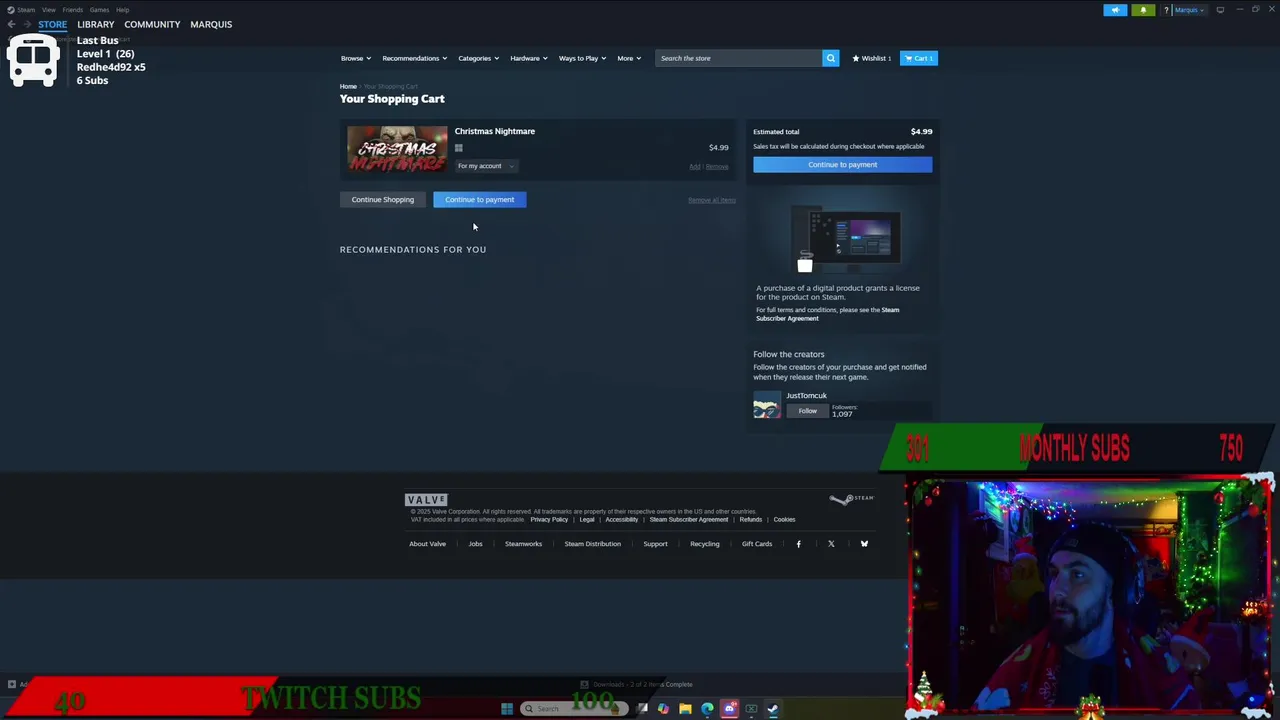The width and height of the screenshot is (1280, 720).
Task: Open the Support footer link
Action: pyautogui.click(x=655, y=544)
